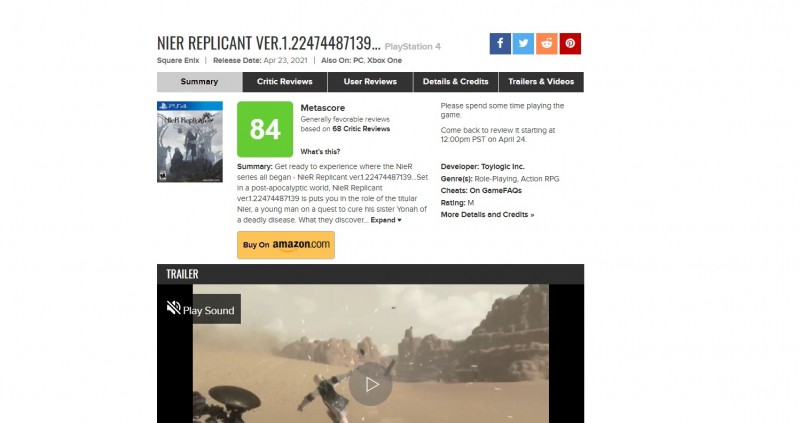Play the trailer with the center play button
This screenshot has height=423, width=800.
371,384
